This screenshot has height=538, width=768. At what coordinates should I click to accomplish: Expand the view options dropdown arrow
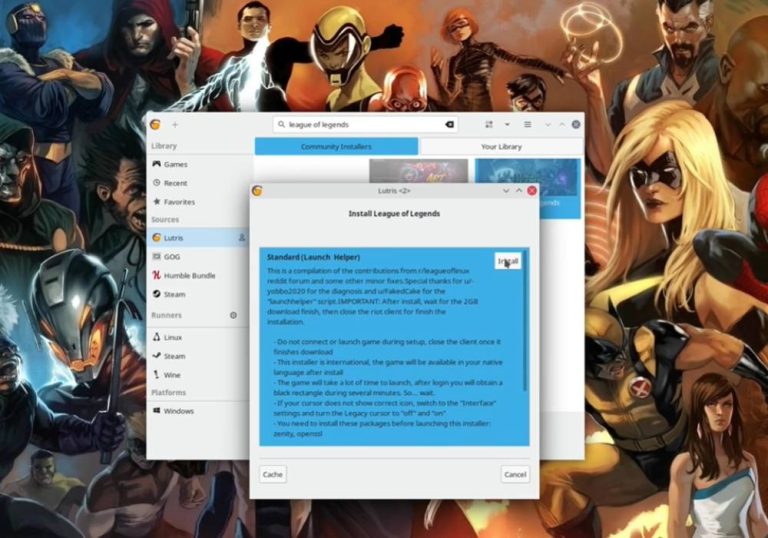pyautogui.click(x=507, y=124)
